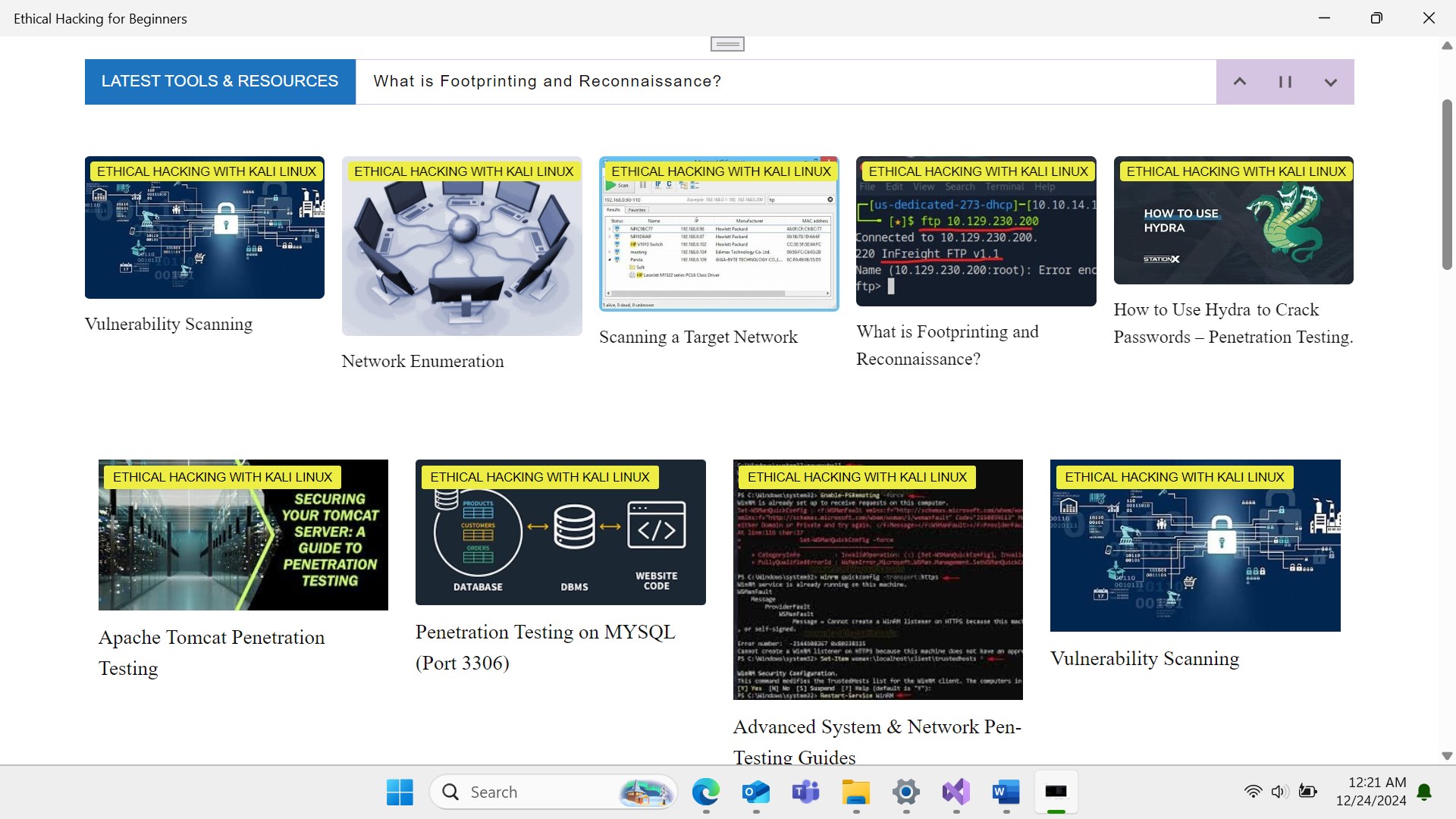Viewport: 1456px width, 819px height.
Task: Click the category label on Scanning Target Network
Action: click(x=721, y=171)
